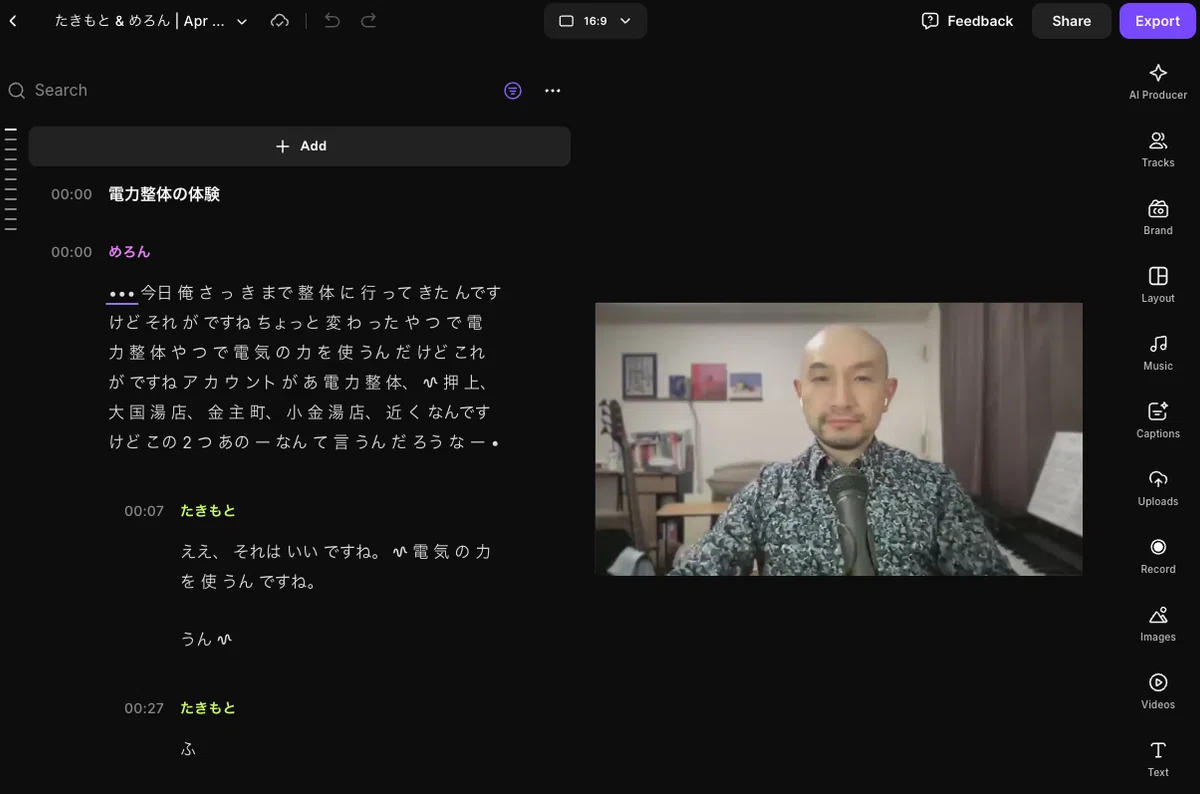Open the AI Producer panel
Image resolution: width=1200 pixels, height=794 pixels.
1158,81
